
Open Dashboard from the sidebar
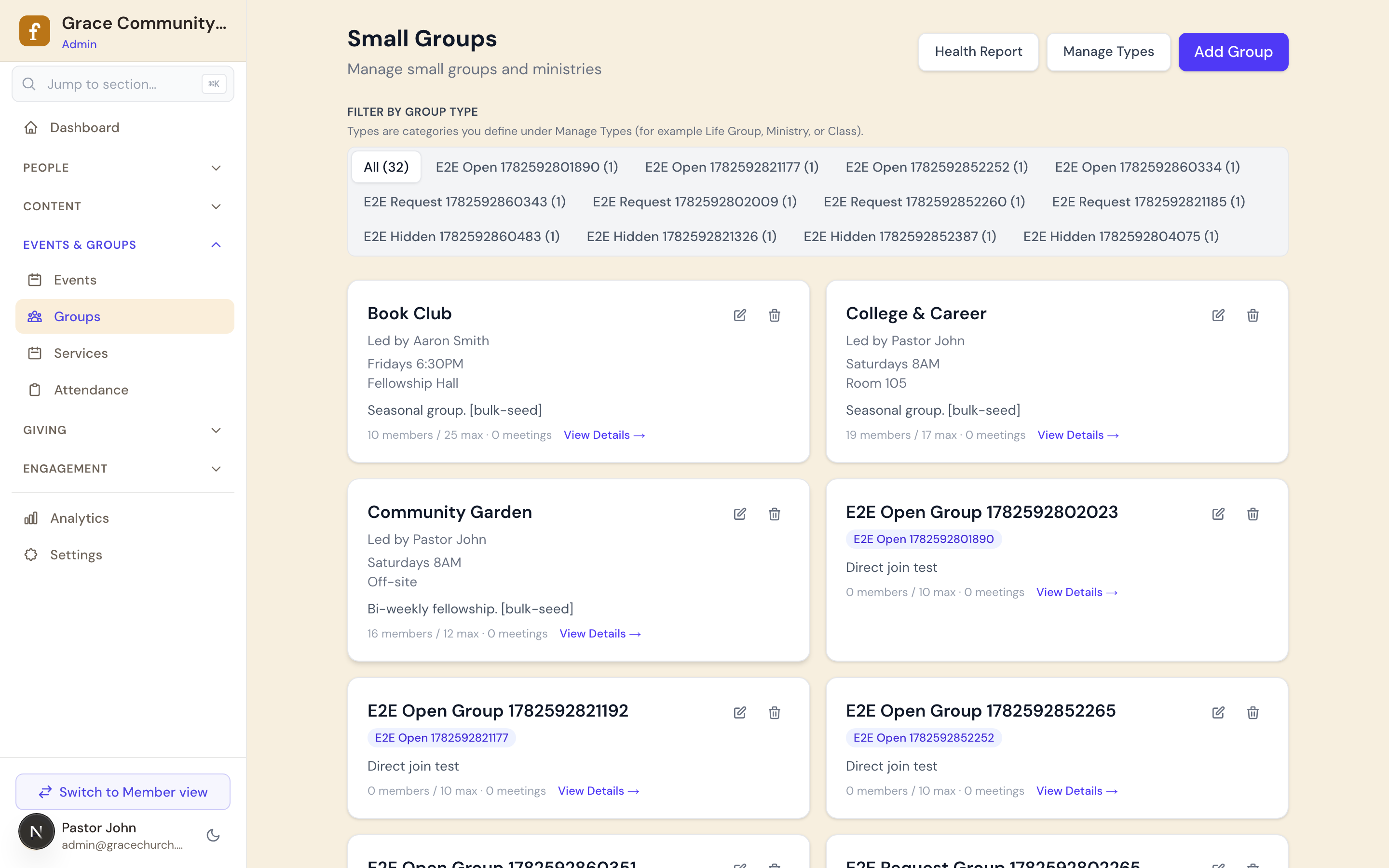[123, 127]
